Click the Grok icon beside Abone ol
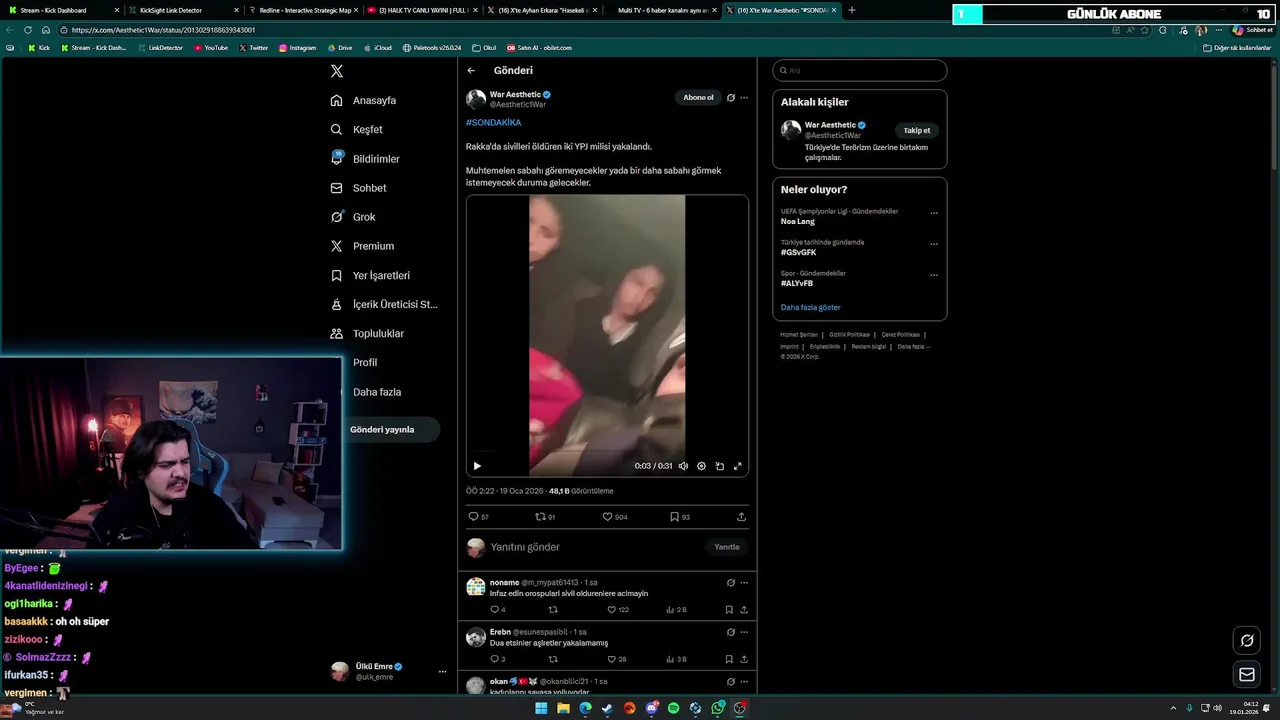 coord(731,98)
